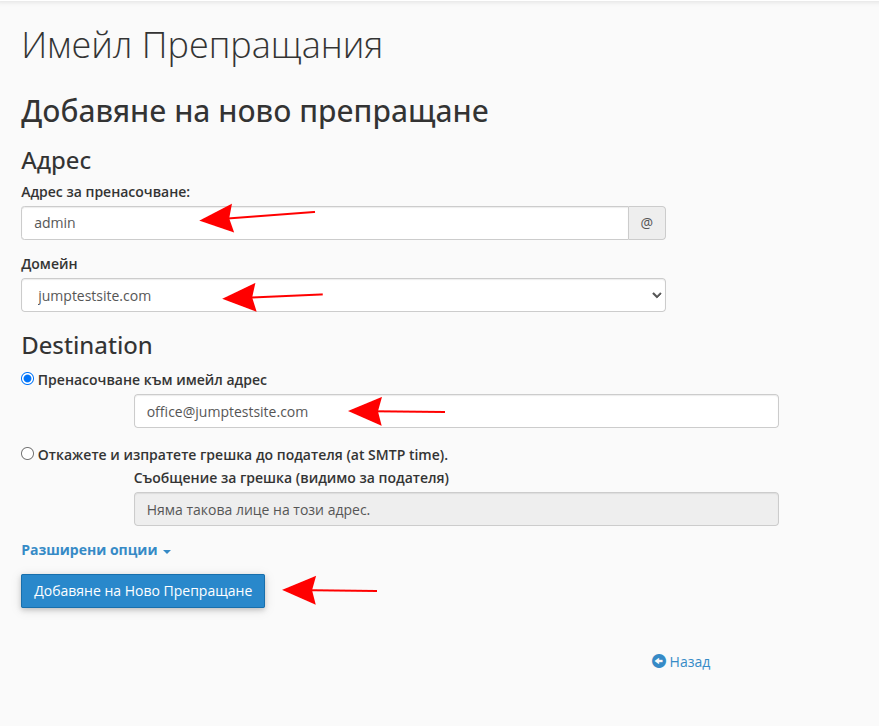879x726 pixels.
Task: Focus the address field containing admin
Action: [324, 223]
